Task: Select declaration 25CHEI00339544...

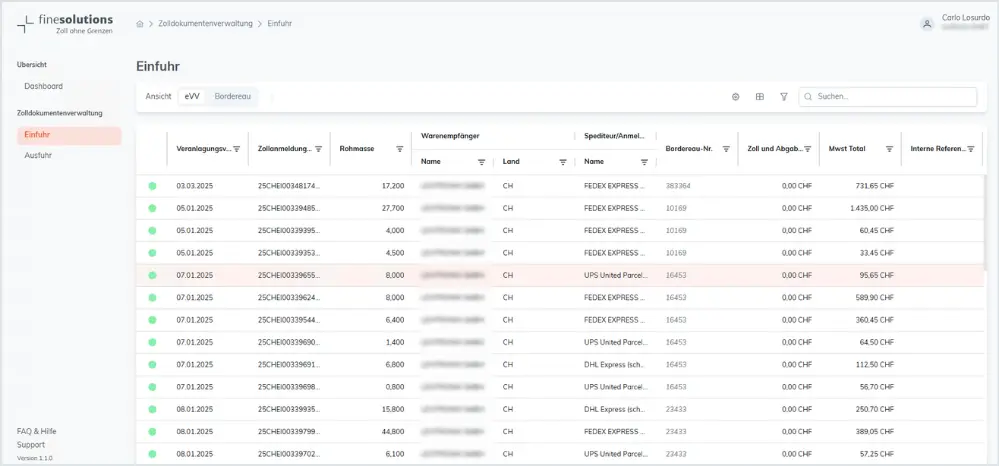Action: pos(289,320)
